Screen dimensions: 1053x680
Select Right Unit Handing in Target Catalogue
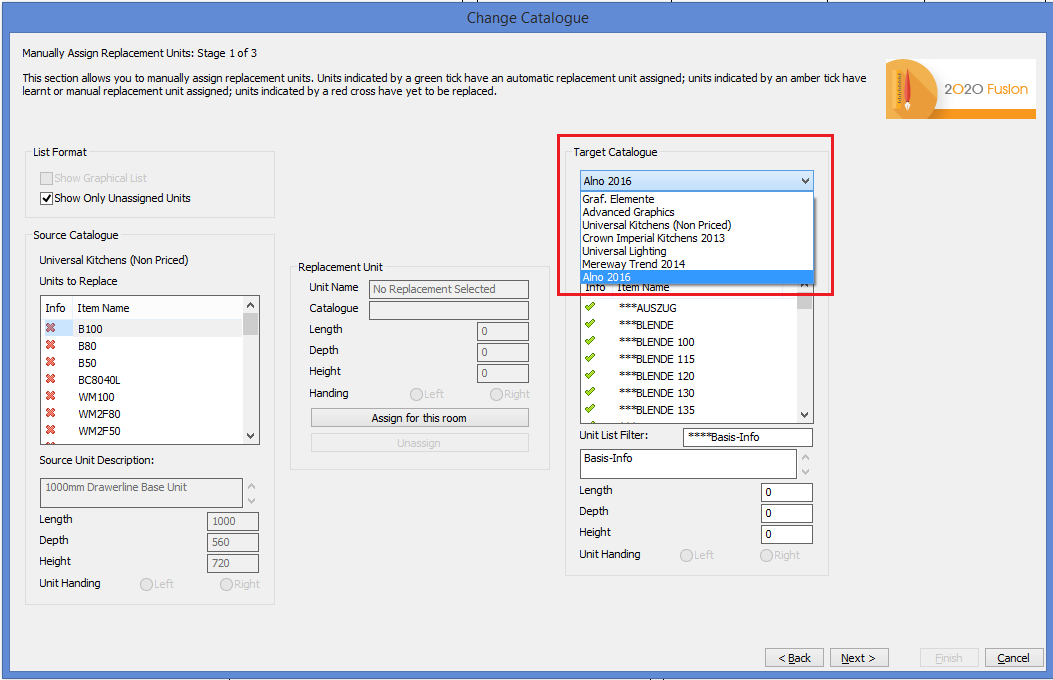766,555
